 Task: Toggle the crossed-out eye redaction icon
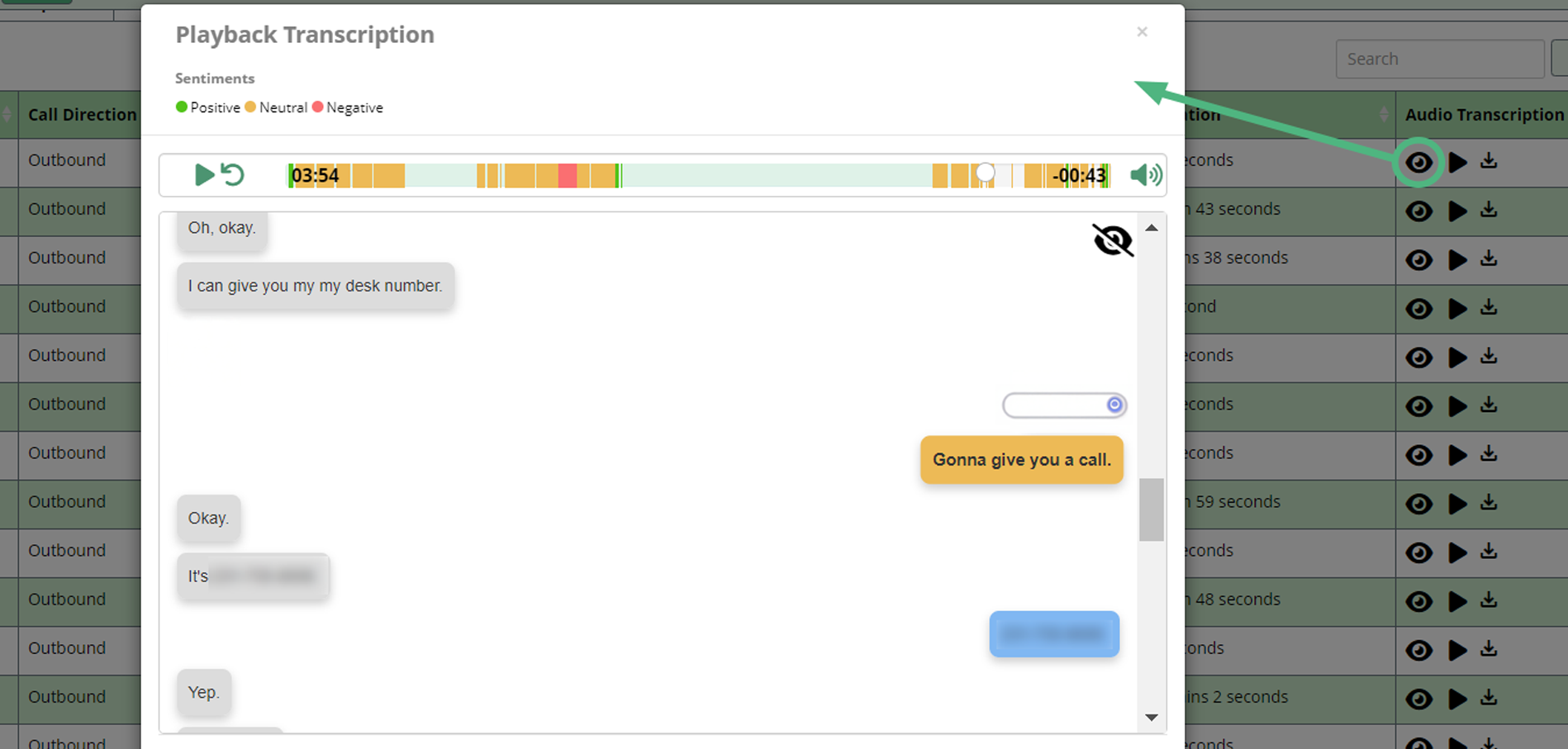[1112, 240]
